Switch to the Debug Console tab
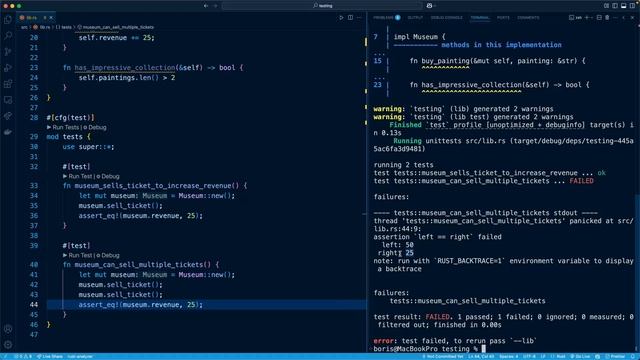 click(447, 18)
